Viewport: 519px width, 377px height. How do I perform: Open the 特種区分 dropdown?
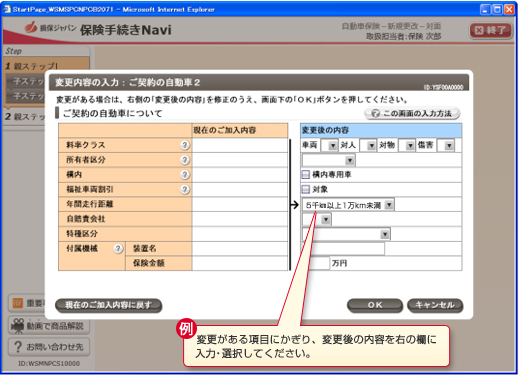coord(346,234)
